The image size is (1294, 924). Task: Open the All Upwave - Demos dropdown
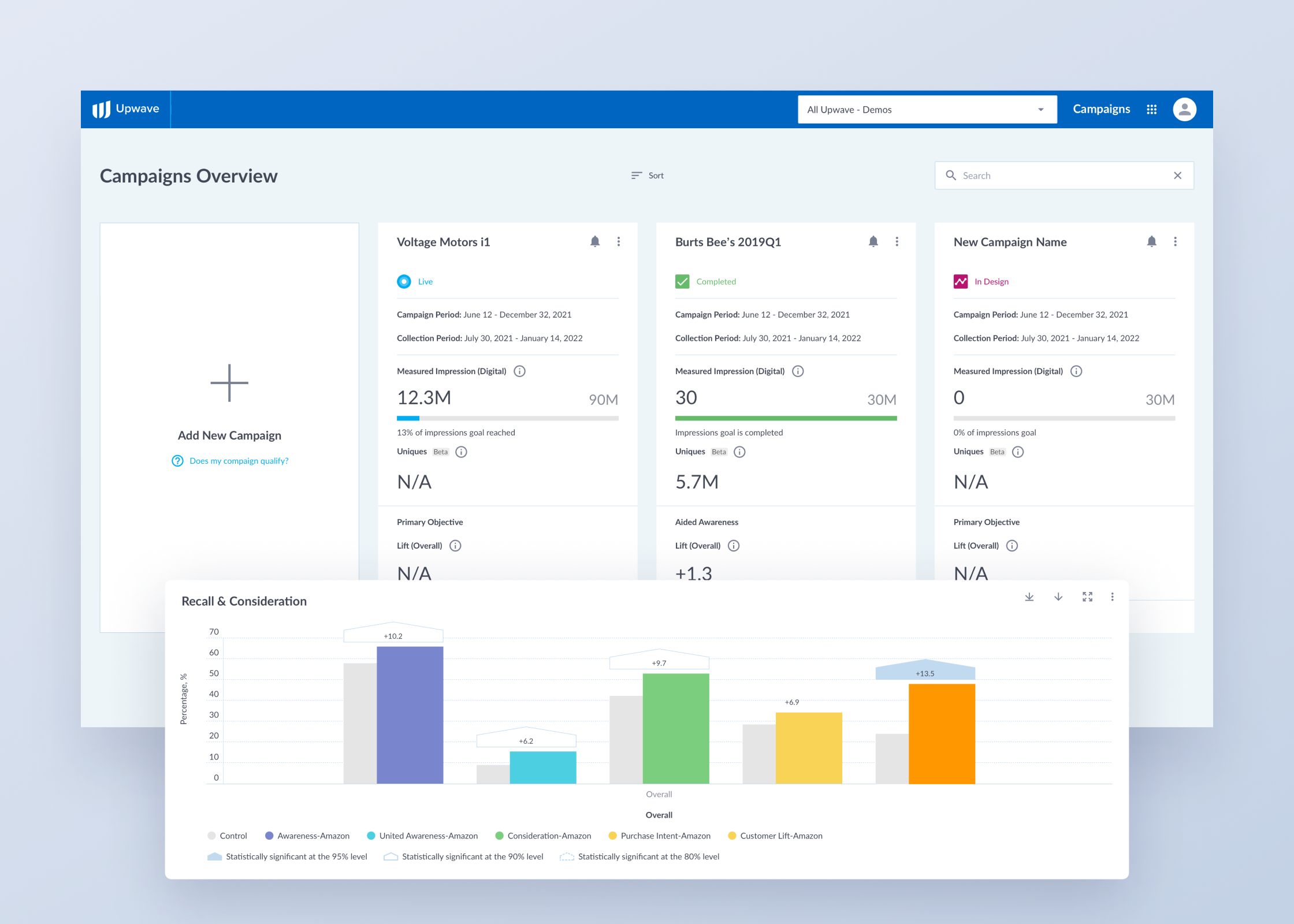(927, 109)
